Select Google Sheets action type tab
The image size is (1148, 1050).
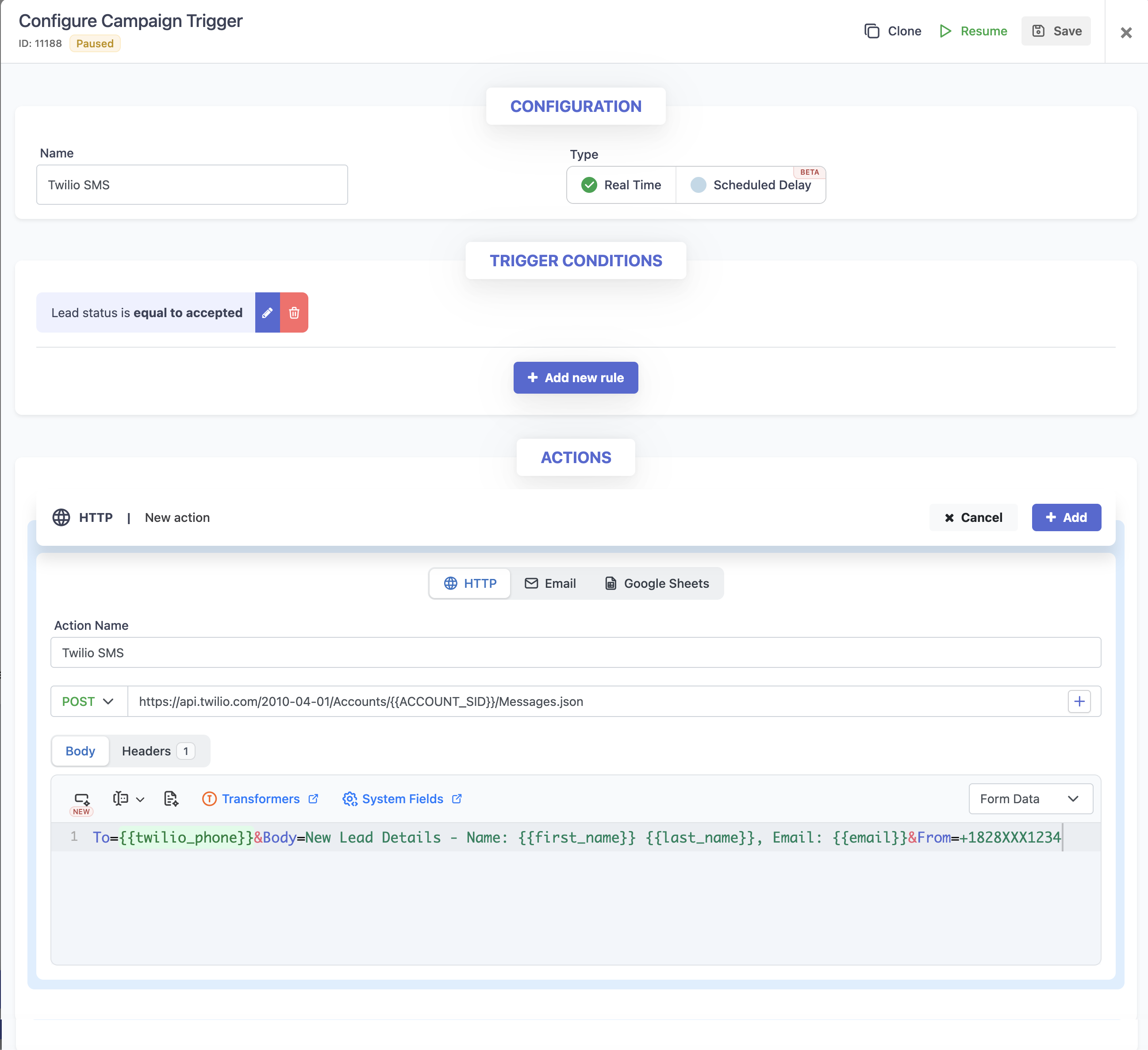coord(657,583)
